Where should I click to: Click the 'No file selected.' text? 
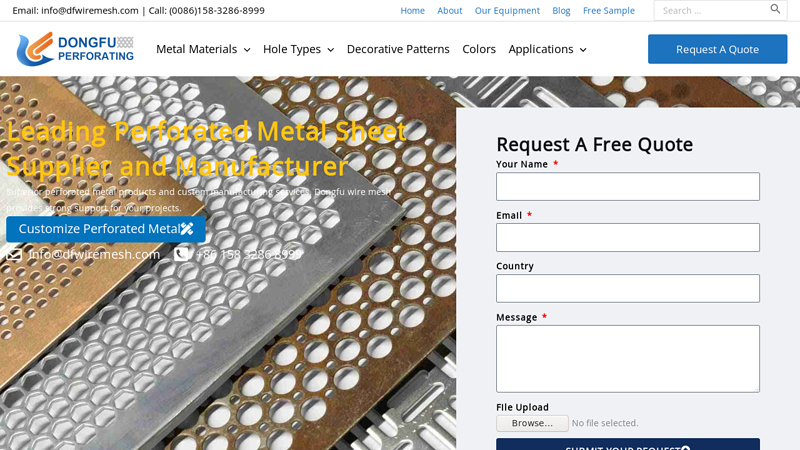point(605,423)
